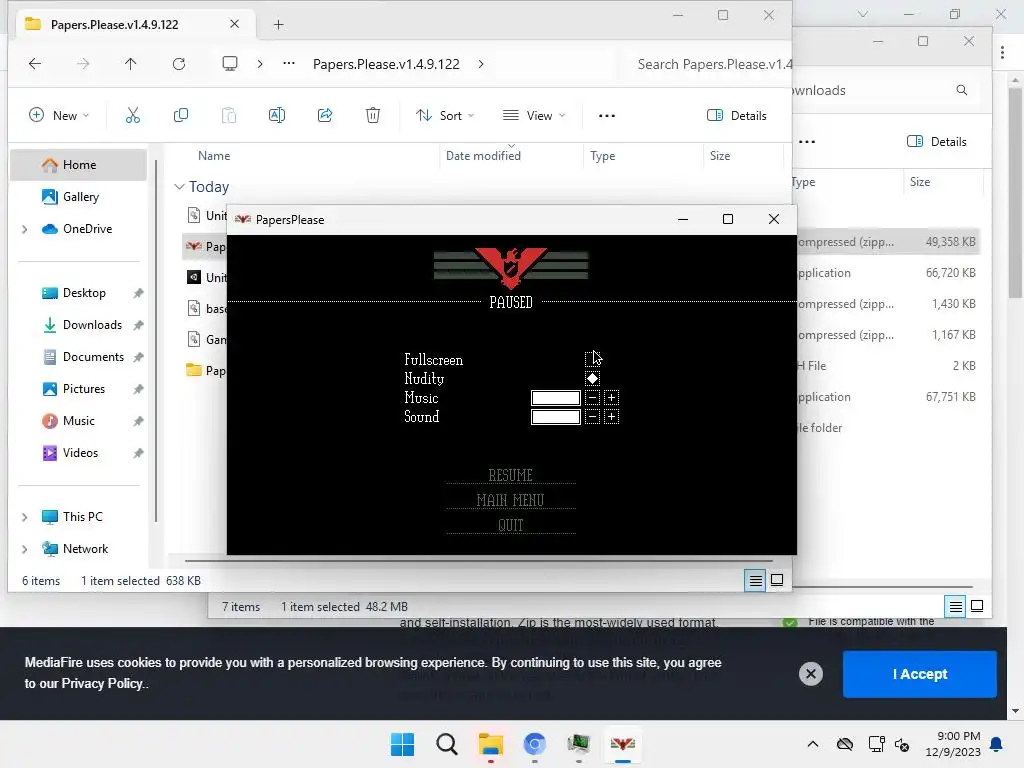Viewport: 1024px width, 768px height.
Task: Switch to large thumbnails view in front window
Action: click(777, 580)
